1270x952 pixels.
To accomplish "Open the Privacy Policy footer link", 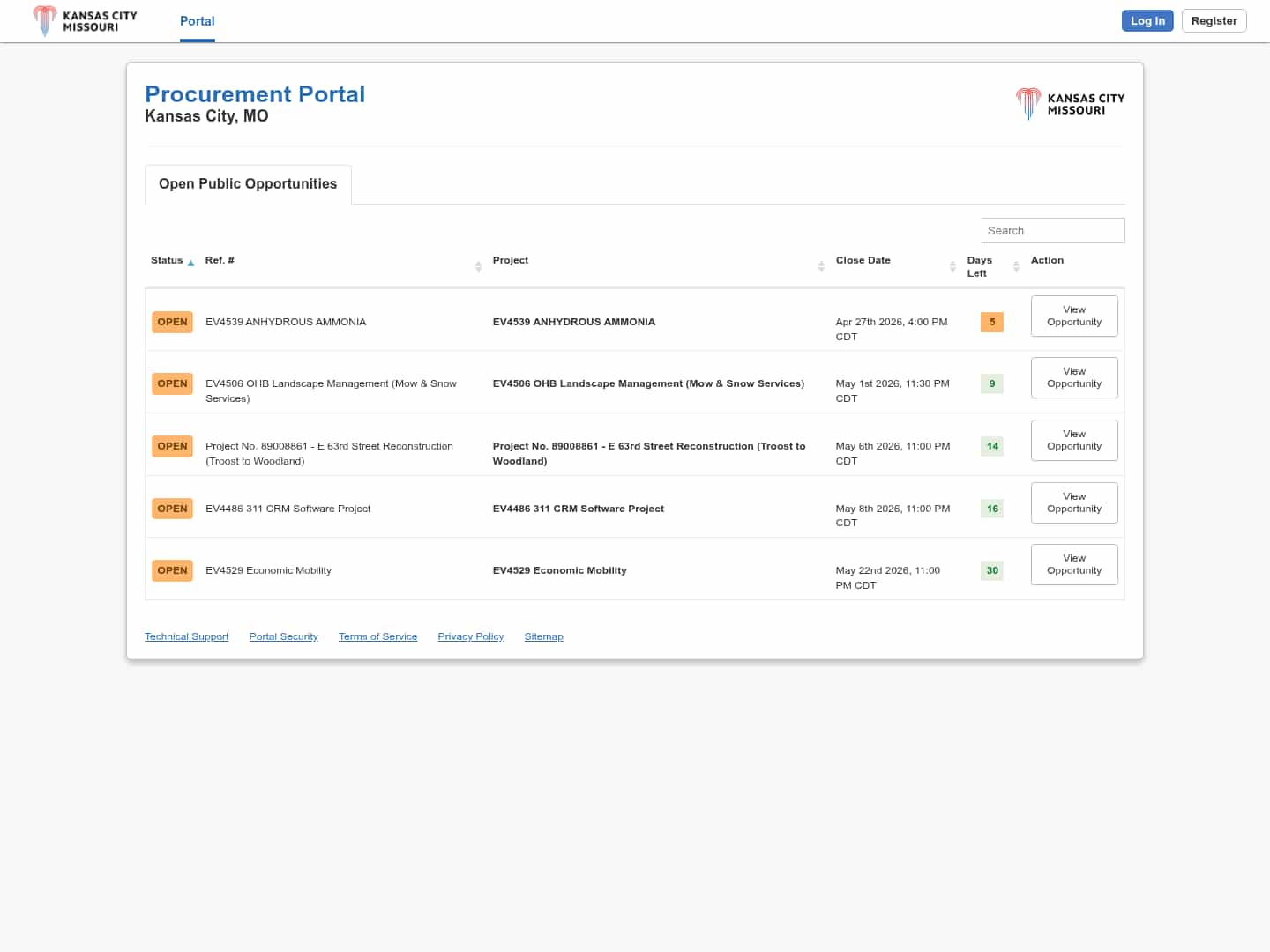I will coord(470,636).
